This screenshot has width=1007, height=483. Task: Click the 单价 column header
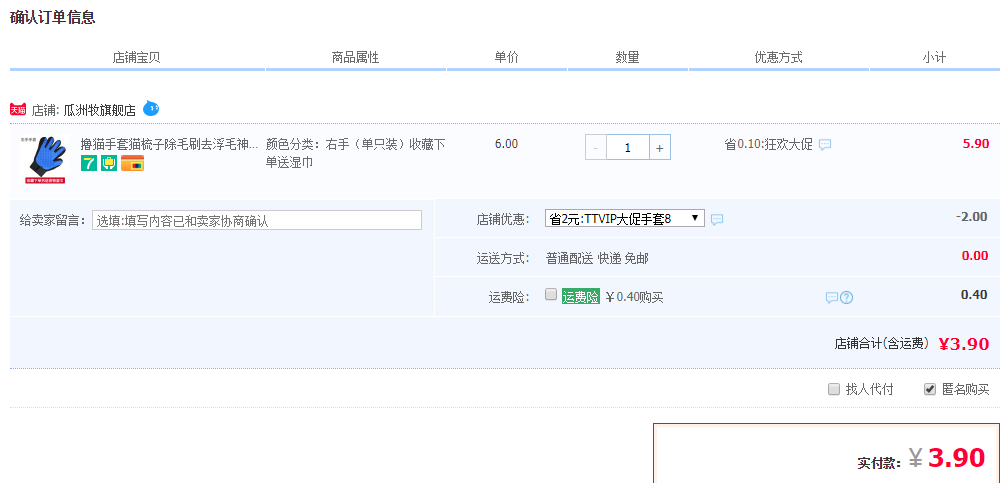coord(506,58)
